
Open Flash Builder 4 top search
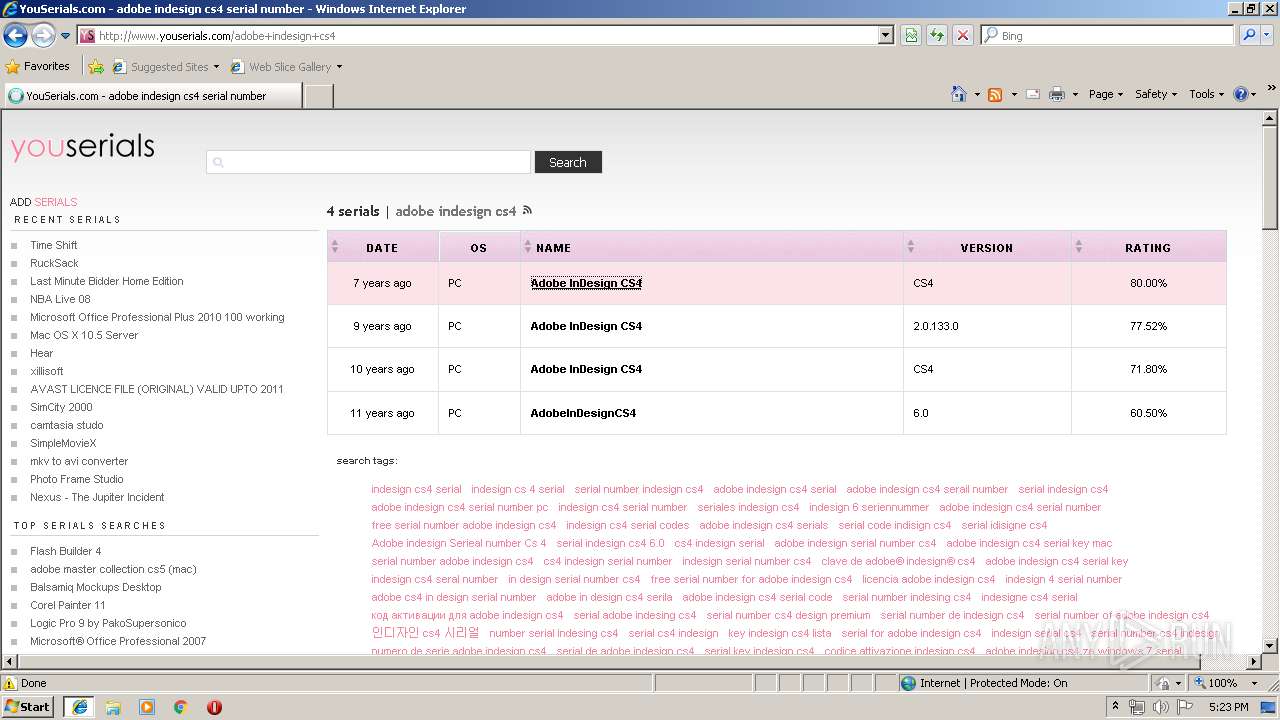[x=65, y=551]
